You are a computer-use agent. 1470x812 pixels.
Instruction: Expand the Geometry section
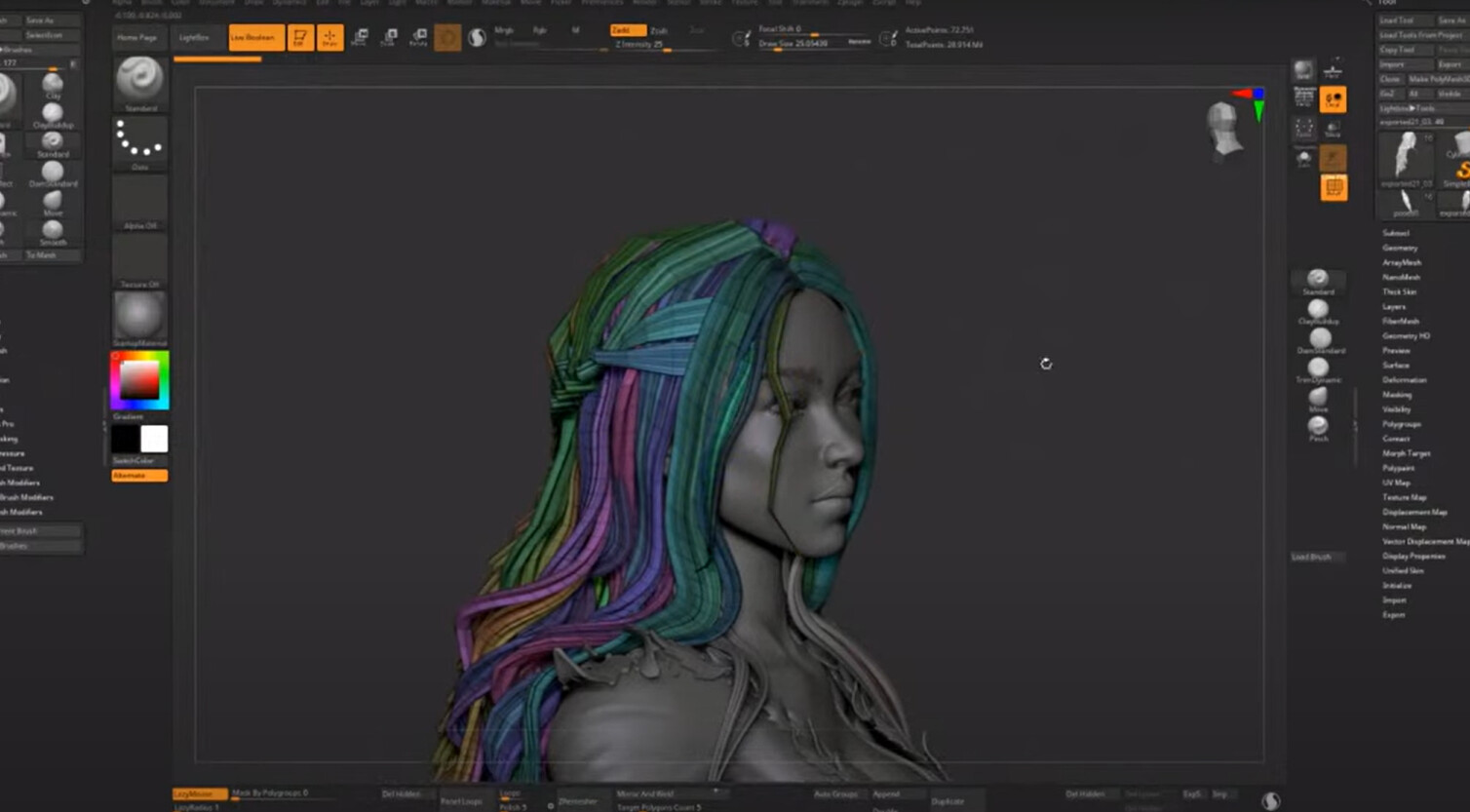[1400, 248]
